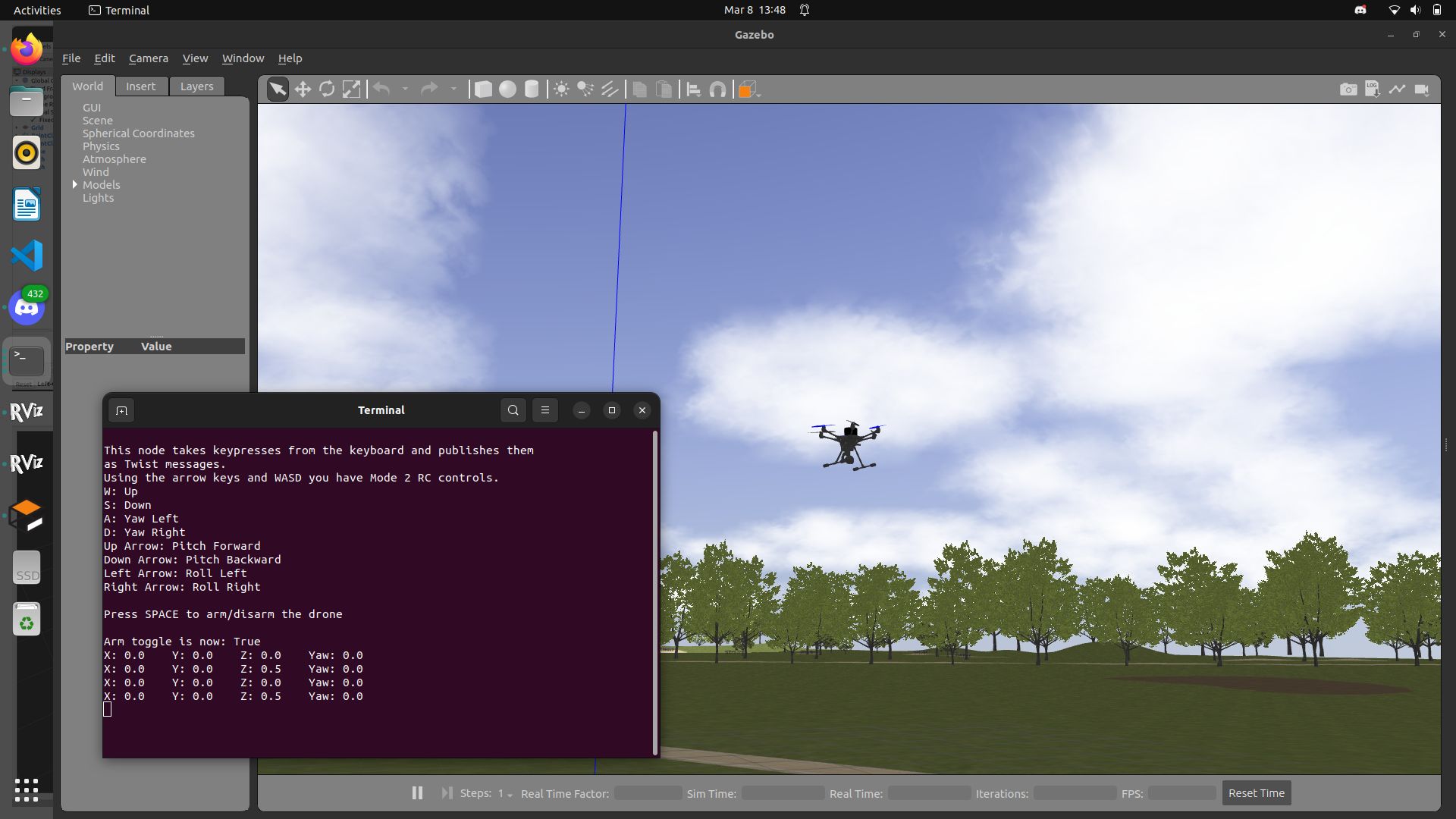Switch to the World tab
The width and height of the screenshot is (1456, 819).
tap(88, 86)
